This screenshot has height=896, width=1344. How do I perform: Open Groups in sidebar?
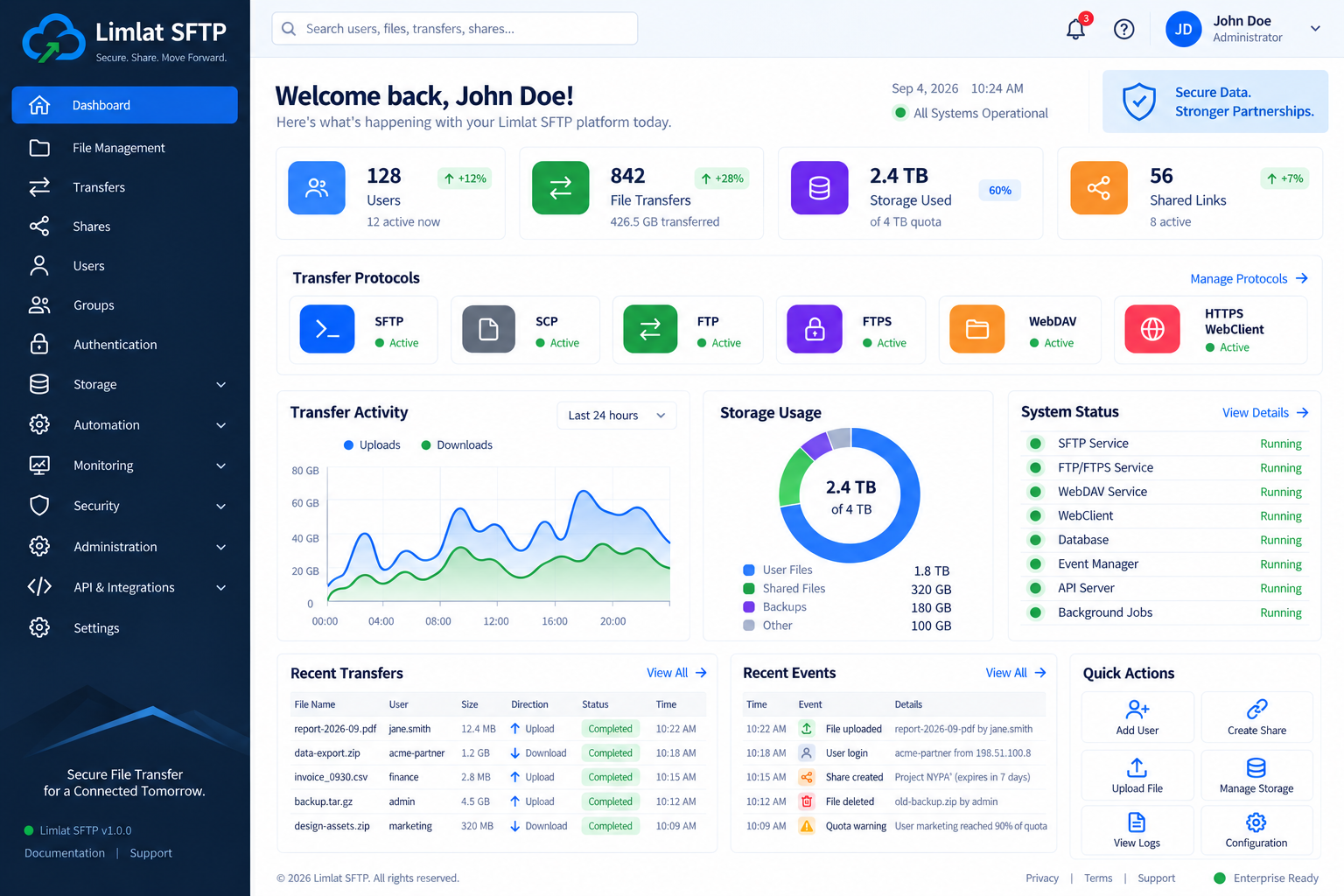124,305
